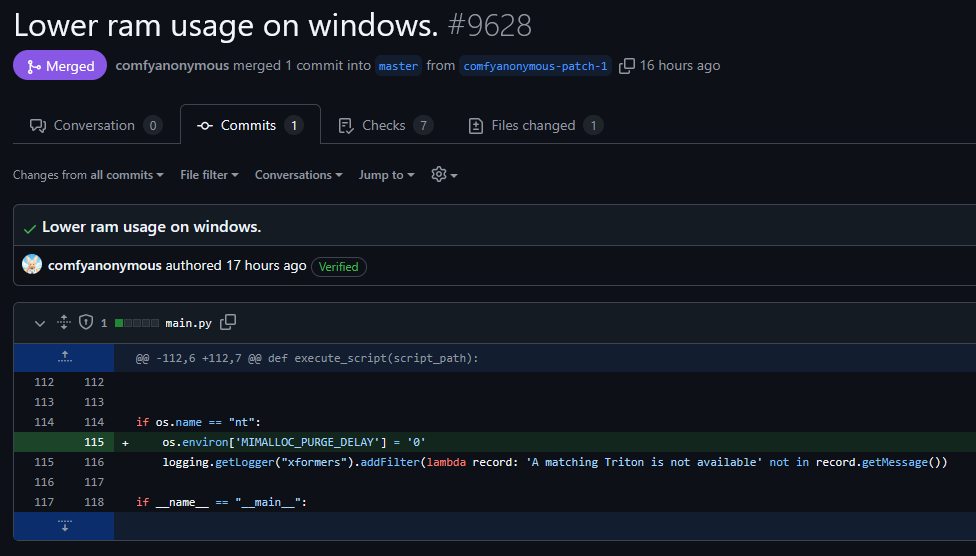Copy the main.py file path
976x556 pixels.
coord(228,322)
